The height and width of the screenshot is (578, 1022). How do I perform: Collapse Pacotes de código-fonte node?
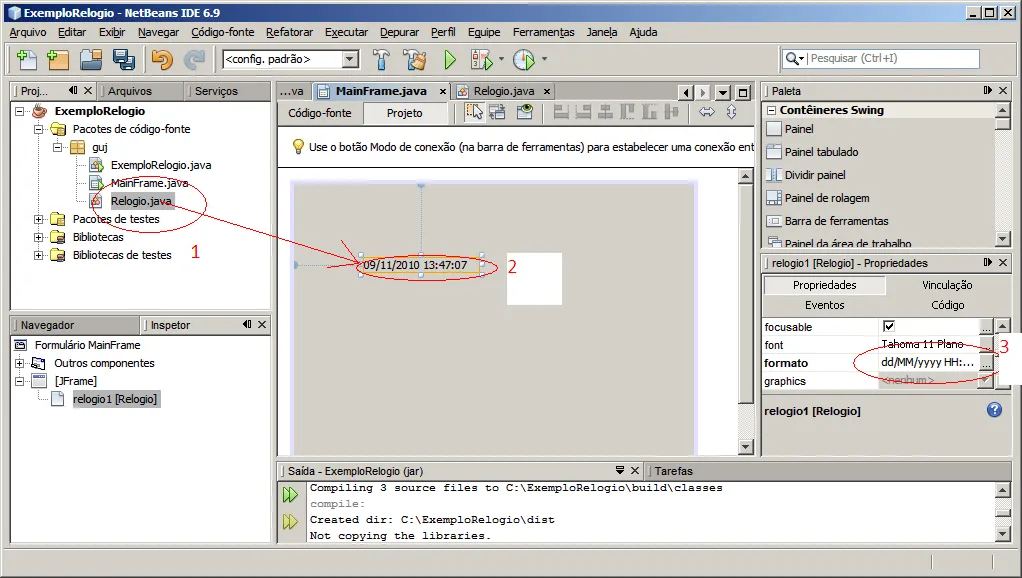click(38, 129)
